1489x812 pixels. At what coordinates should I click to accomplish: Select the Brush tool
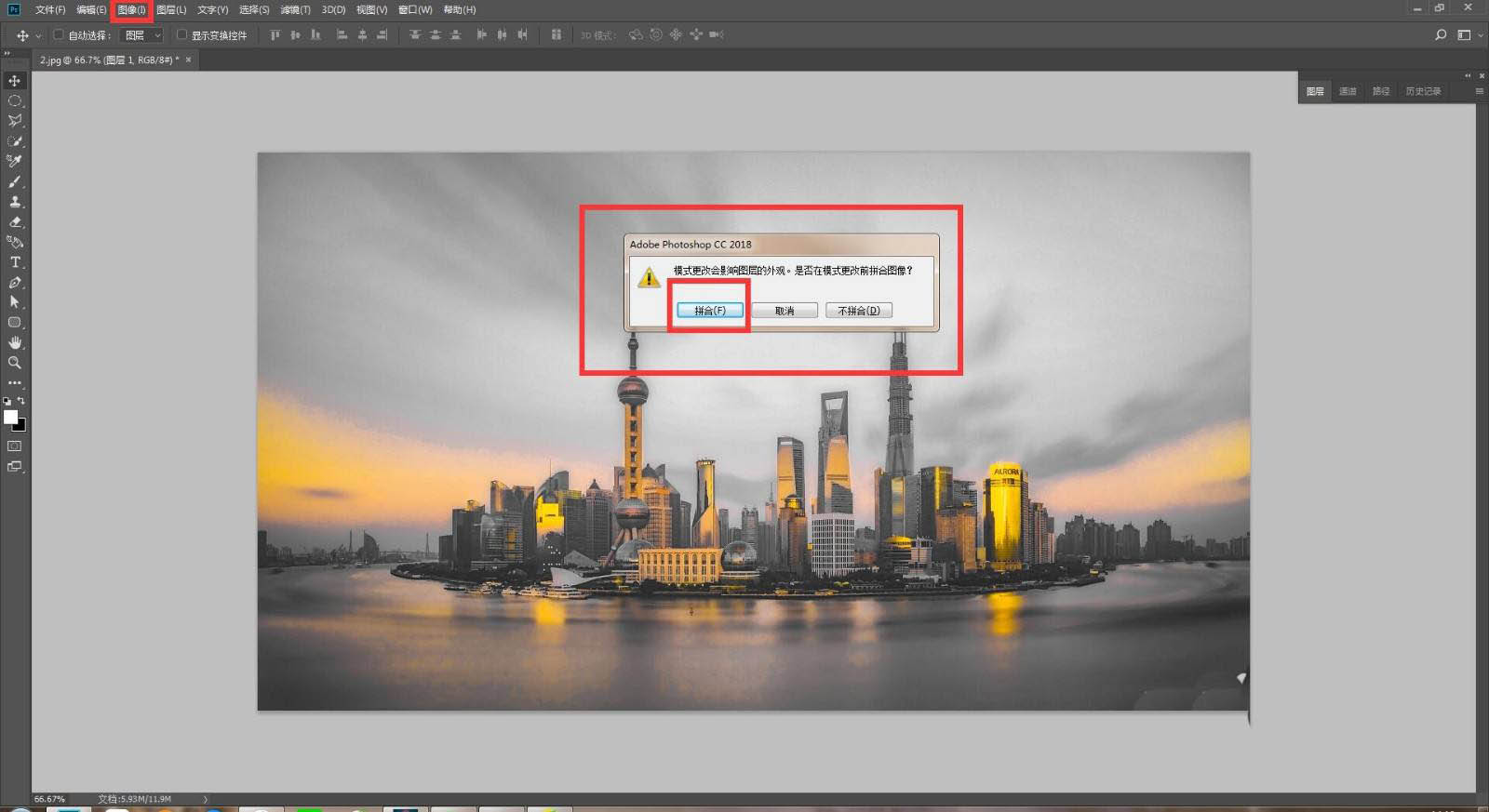click(15, 181)
